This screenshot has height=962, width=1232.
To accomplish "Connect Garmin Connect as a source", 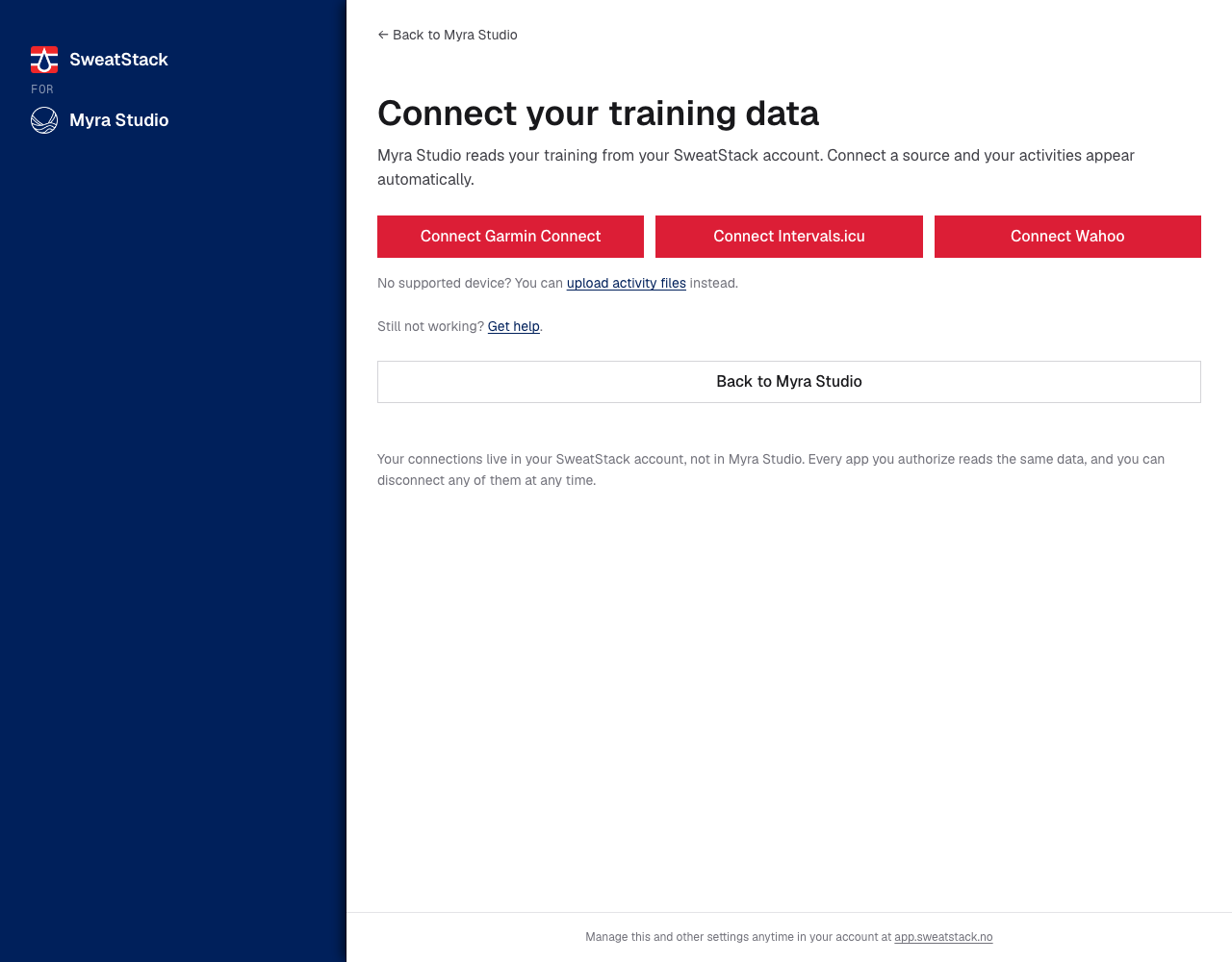I will click(x=510, y=237).
